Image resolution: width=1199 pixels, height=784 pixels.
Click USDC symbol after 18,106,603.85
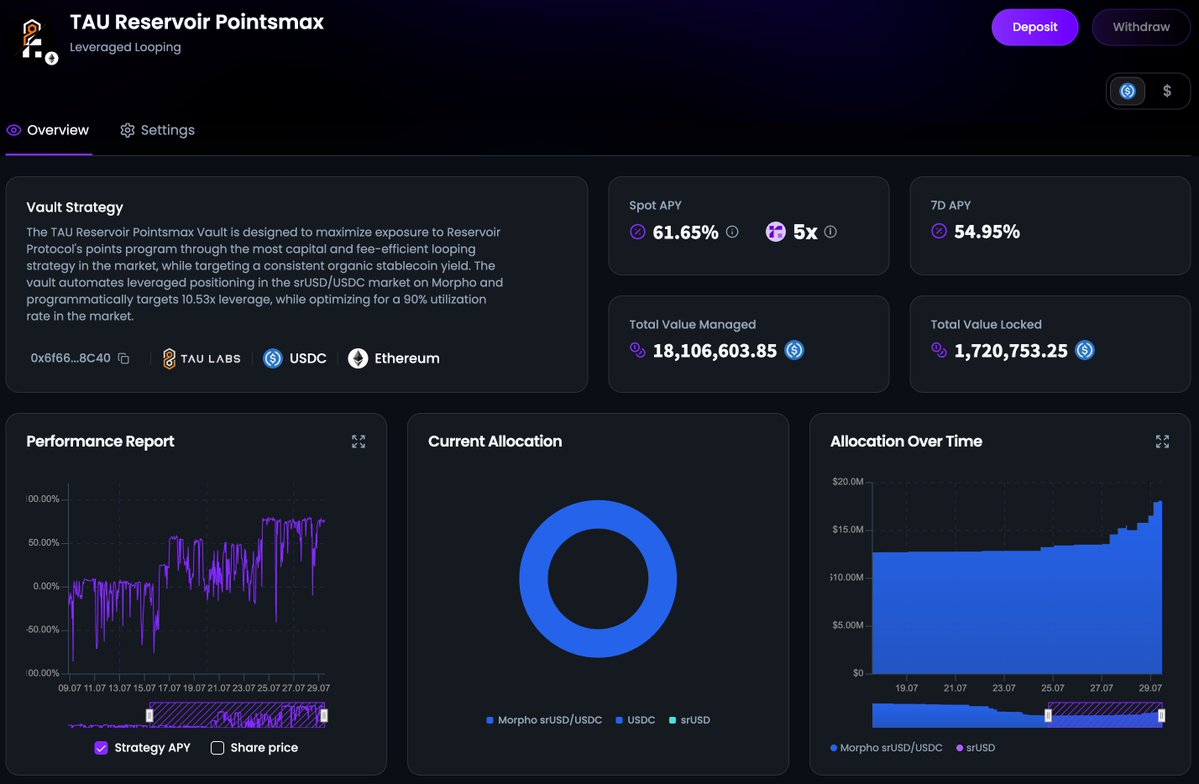[794, 350]
